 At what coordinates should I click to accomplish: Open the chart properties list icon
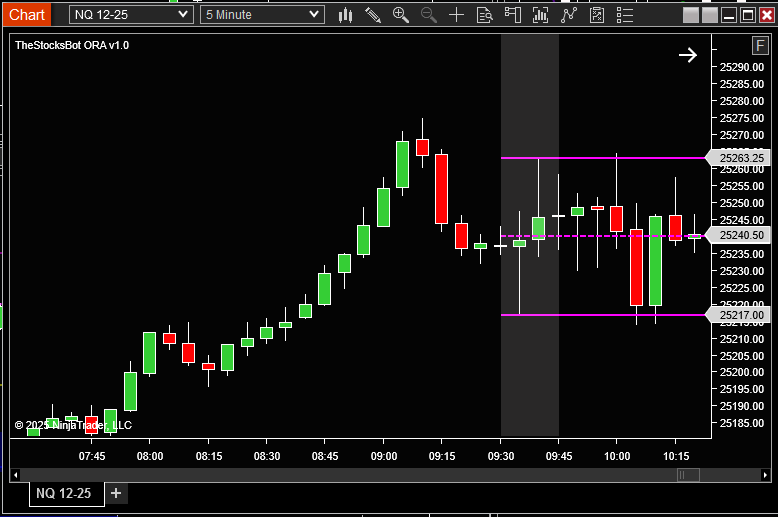625,15
